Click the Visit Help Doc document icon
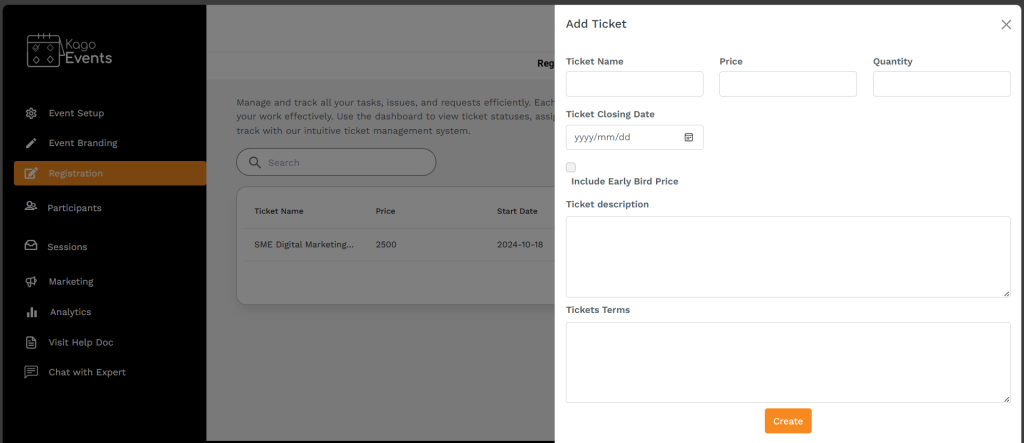Viewport: 1024px width, 443px height. pos(31,342)
